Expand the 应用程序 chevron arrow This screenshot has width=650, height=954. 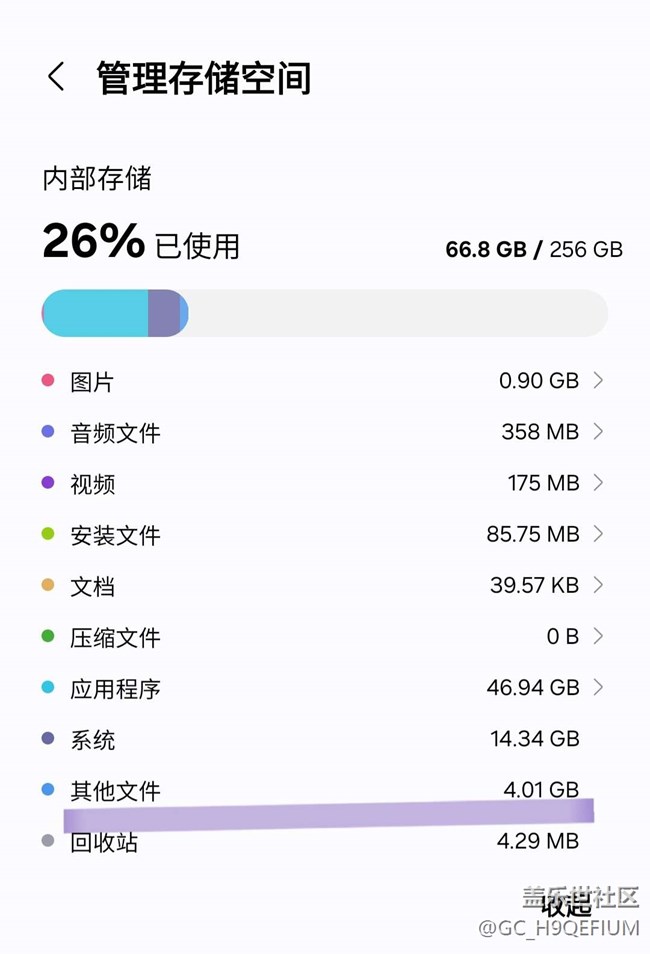(598, 687)
